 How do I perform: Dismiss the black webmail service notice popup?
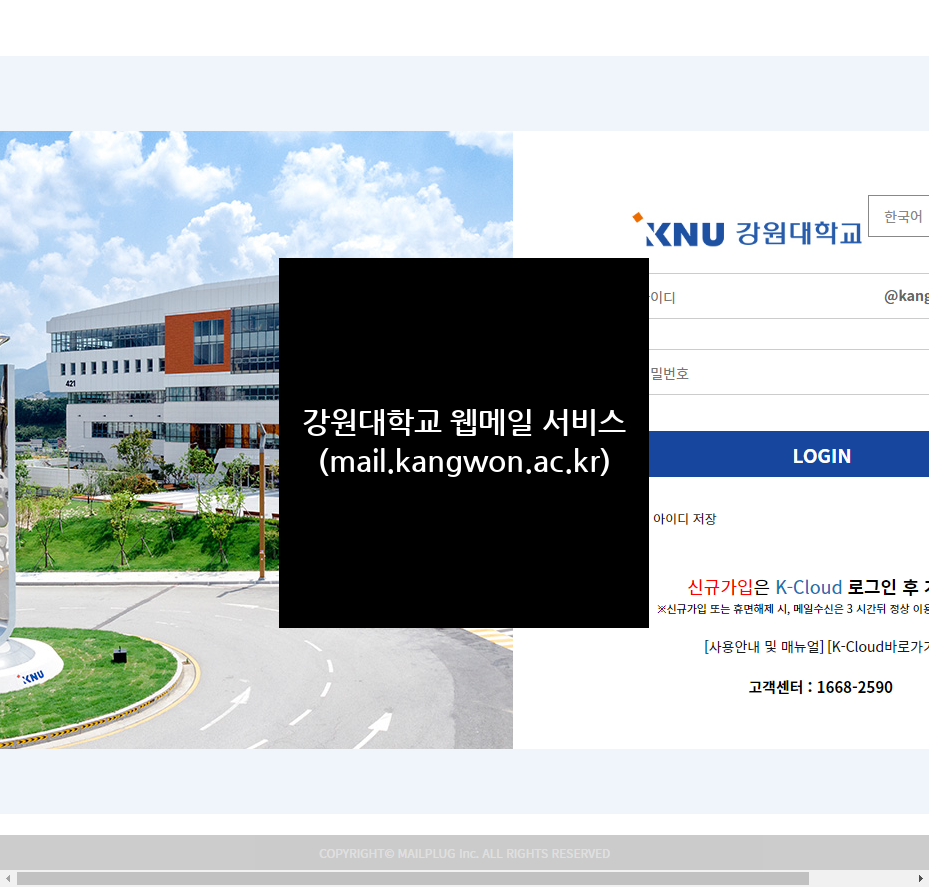click(464, 443)
